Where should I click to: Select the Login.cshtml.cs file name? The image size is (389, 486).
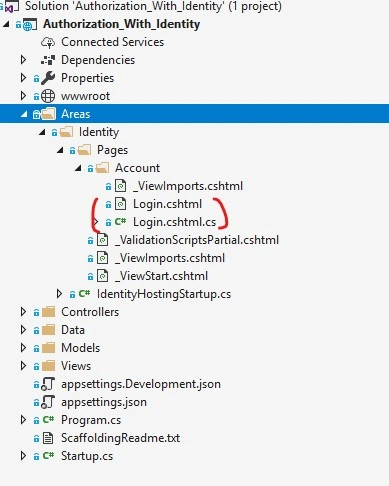point(174,222)
